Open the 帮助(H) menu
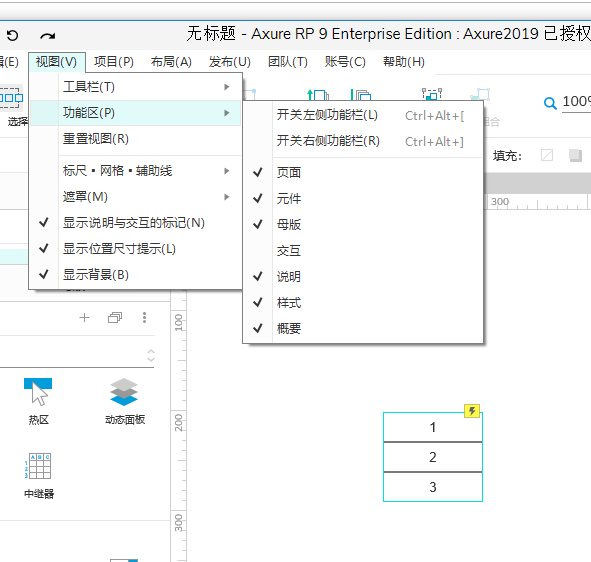Image resolution: width=591 pixels, height=562 pixels. (x=404, y=61)
